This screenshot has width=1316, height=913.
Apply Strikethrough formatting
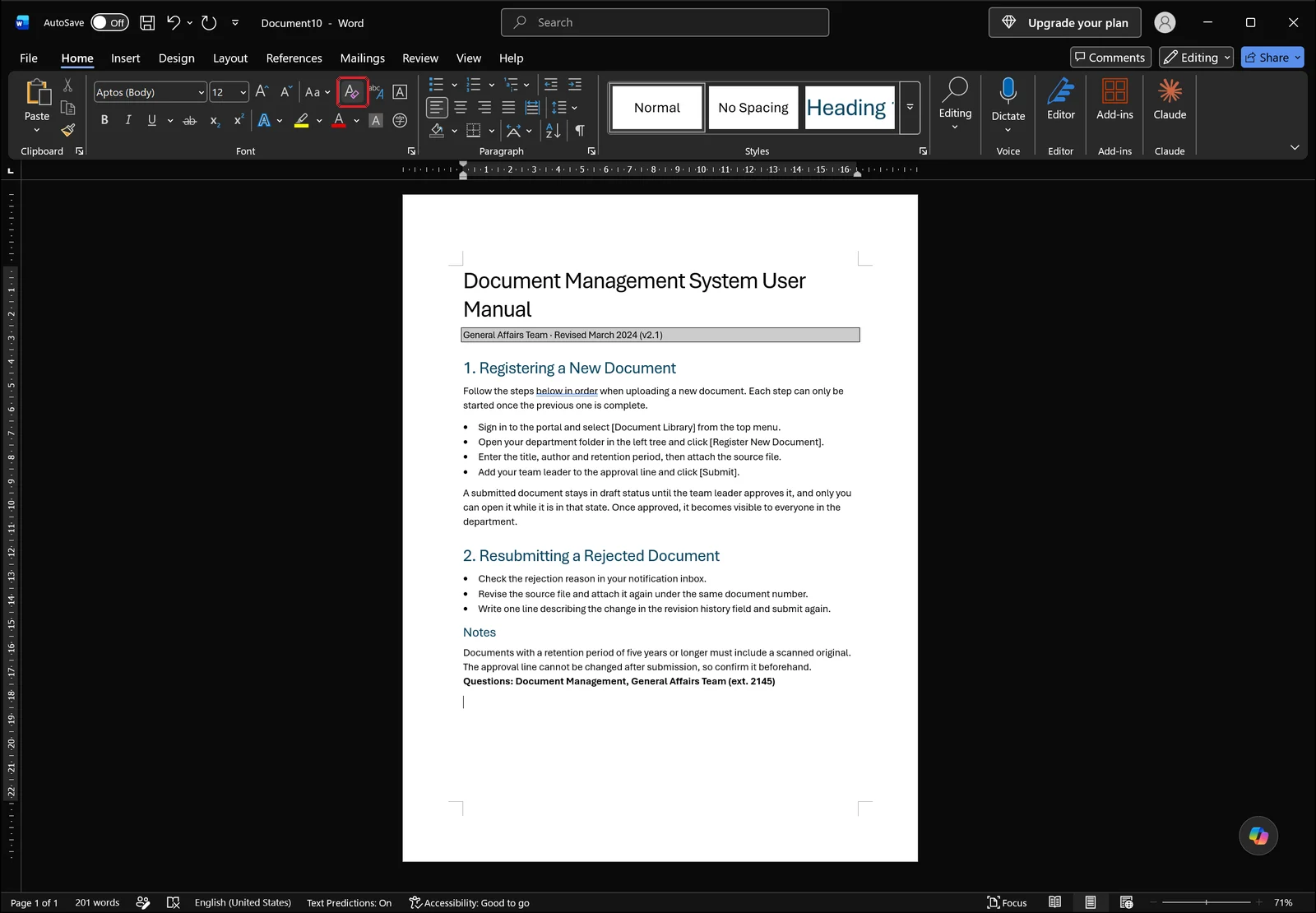pos(190,121)
